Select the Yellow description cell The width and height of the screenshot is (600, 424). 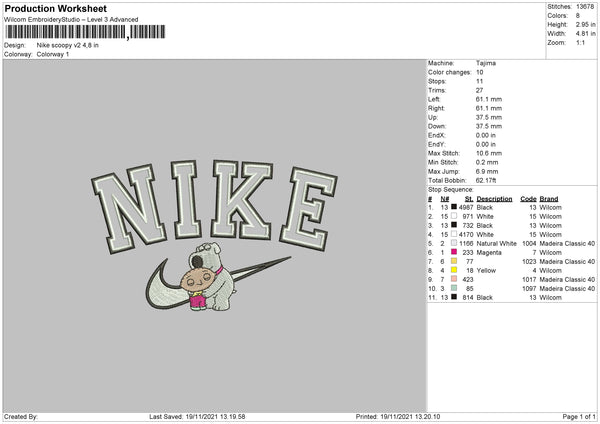(486, 271)
